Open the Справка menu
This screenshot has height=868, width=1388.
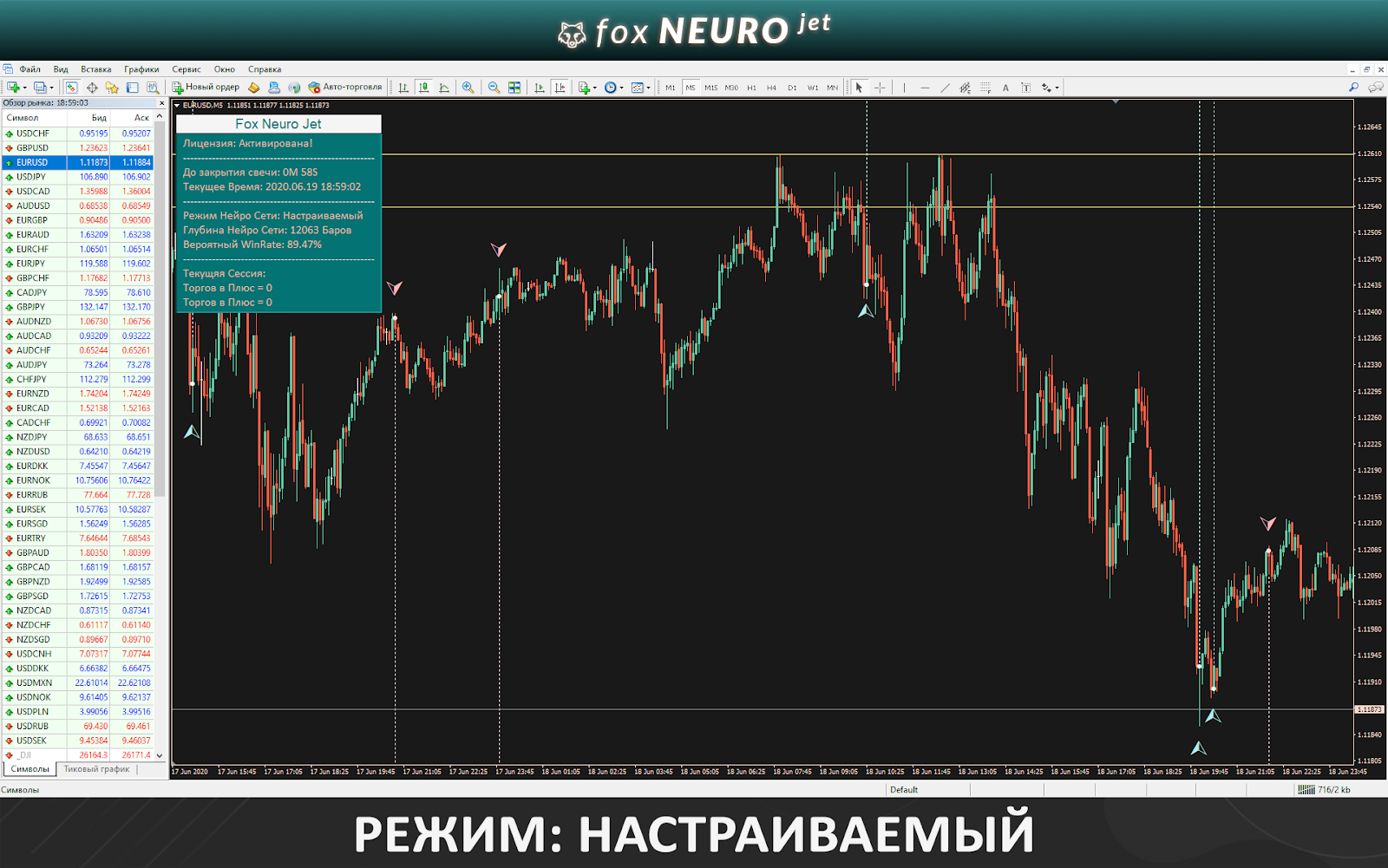[265, 69]
